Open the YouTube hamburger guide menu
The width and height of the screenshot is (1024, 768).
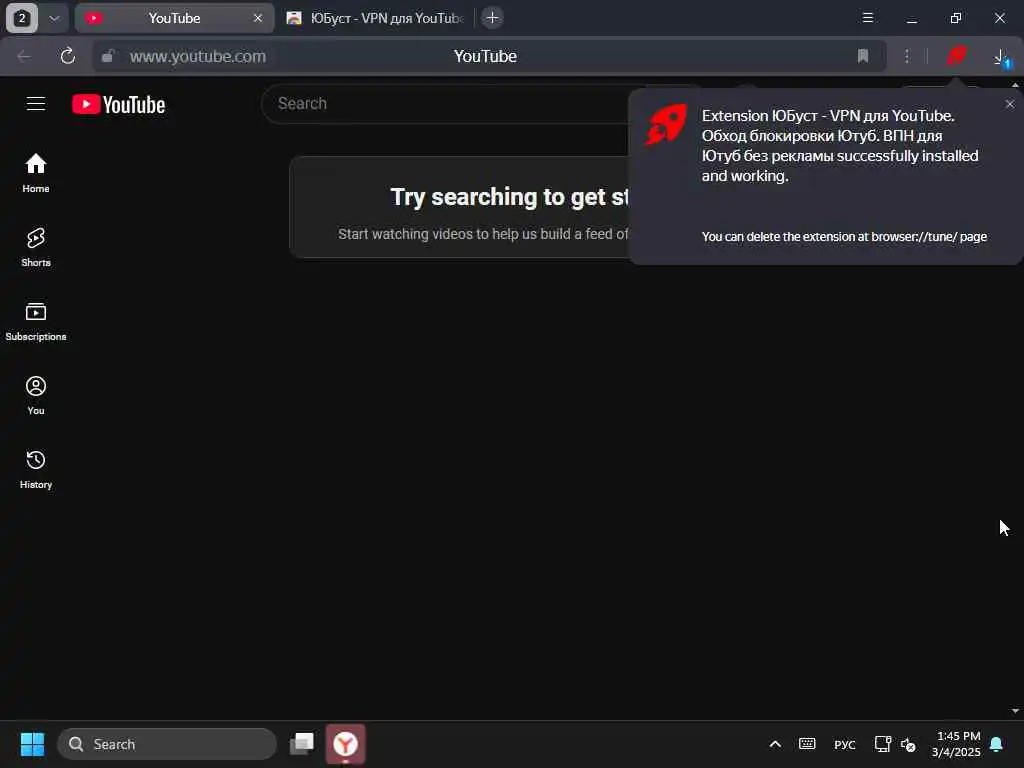[36, 104]
